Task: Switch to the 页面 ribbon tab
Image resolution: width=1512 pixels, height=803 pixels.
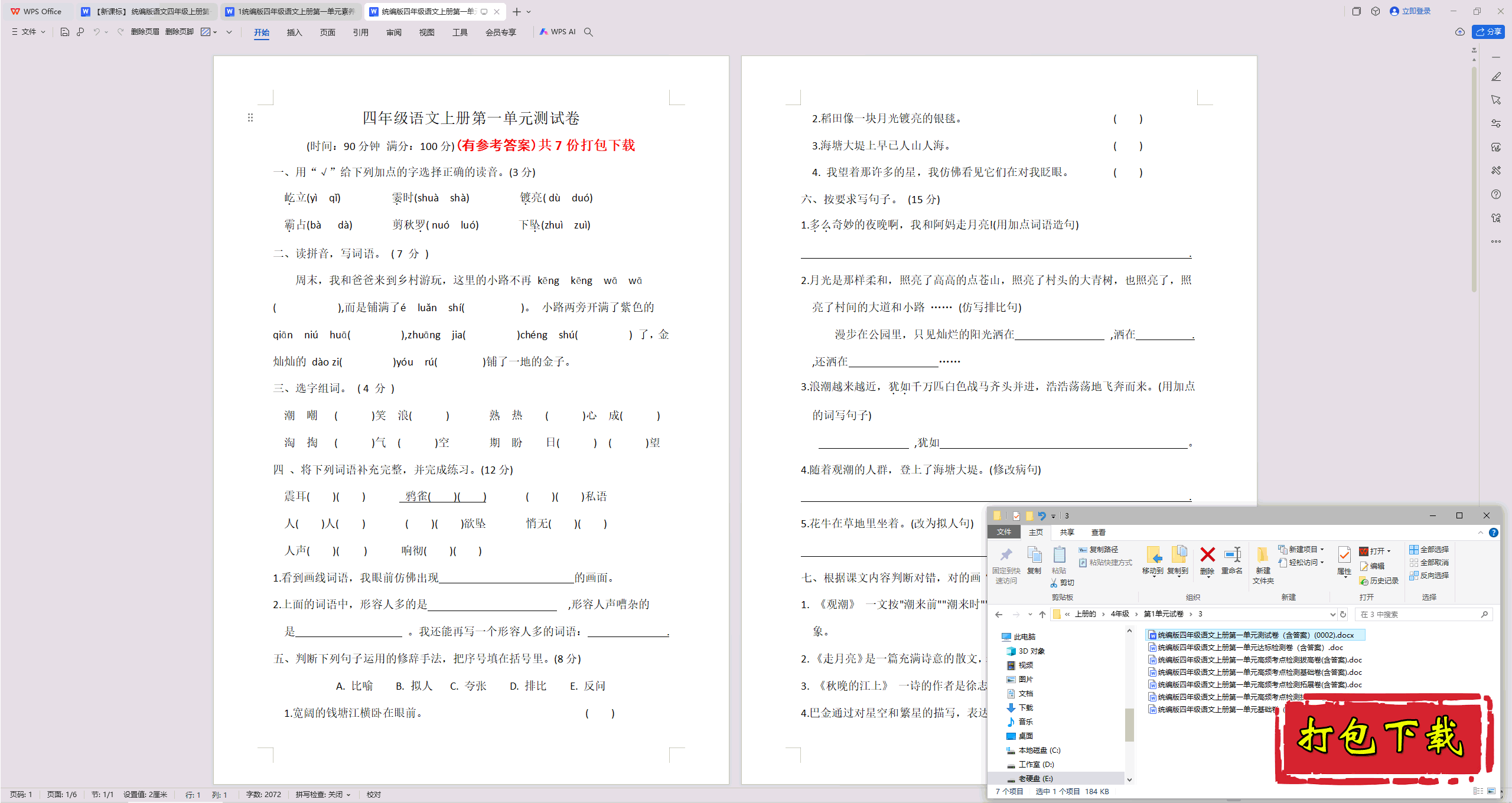Action: point(327,32)
